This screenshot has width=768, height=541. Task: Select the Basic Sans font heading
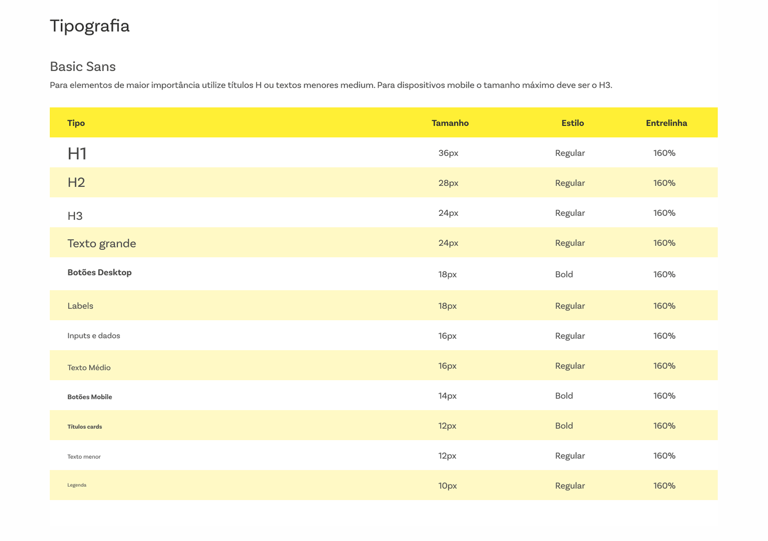pos(83,67)
